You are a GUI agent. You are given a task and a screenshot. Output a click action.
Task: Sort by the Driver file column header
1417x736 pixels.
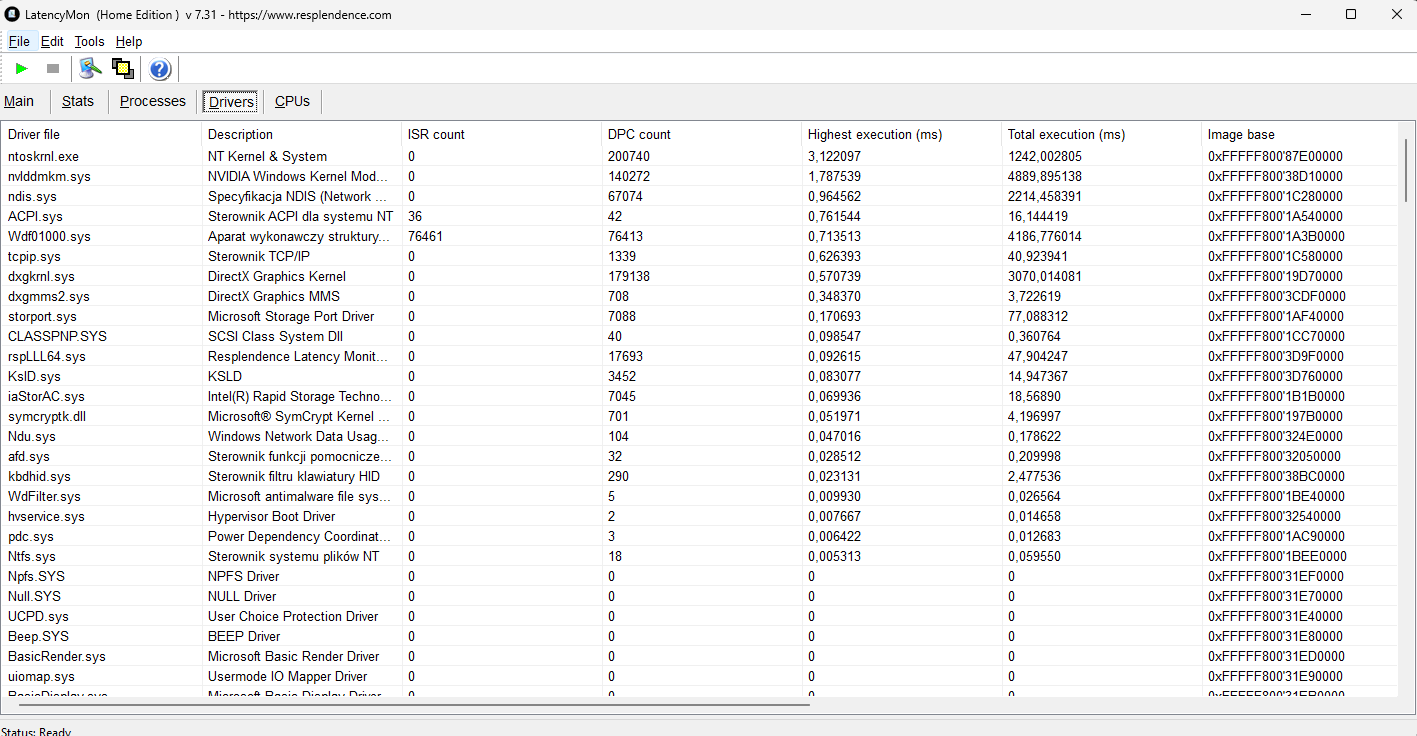pyautogui.click(x=102, y=134)
